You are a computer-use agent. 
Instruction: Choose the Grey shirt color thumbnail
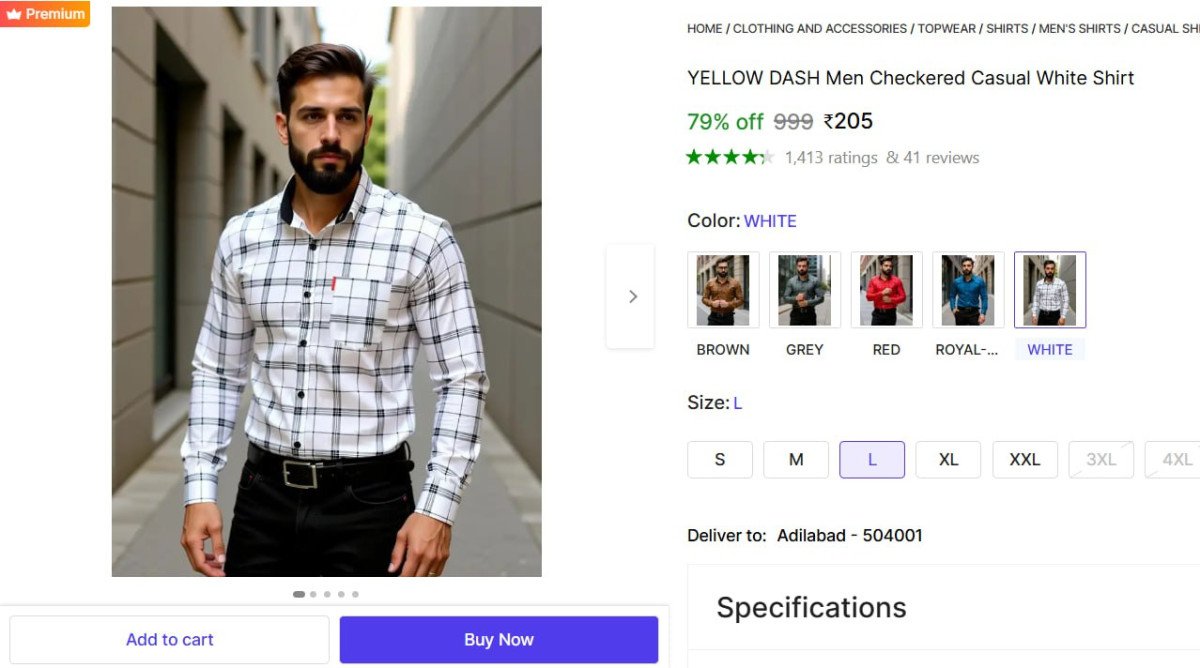pos(805,290)
